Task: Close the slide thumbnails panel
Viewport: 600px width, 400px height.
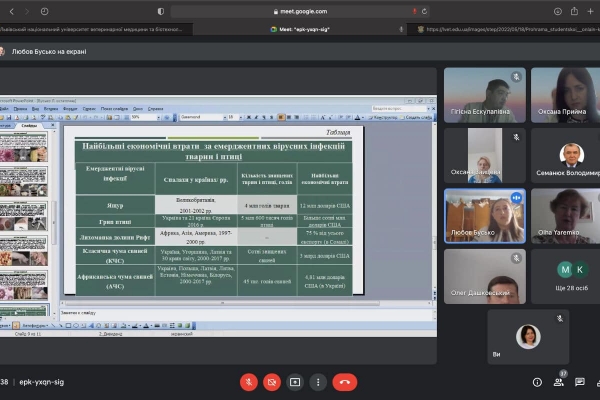Action: pos(53,126)
